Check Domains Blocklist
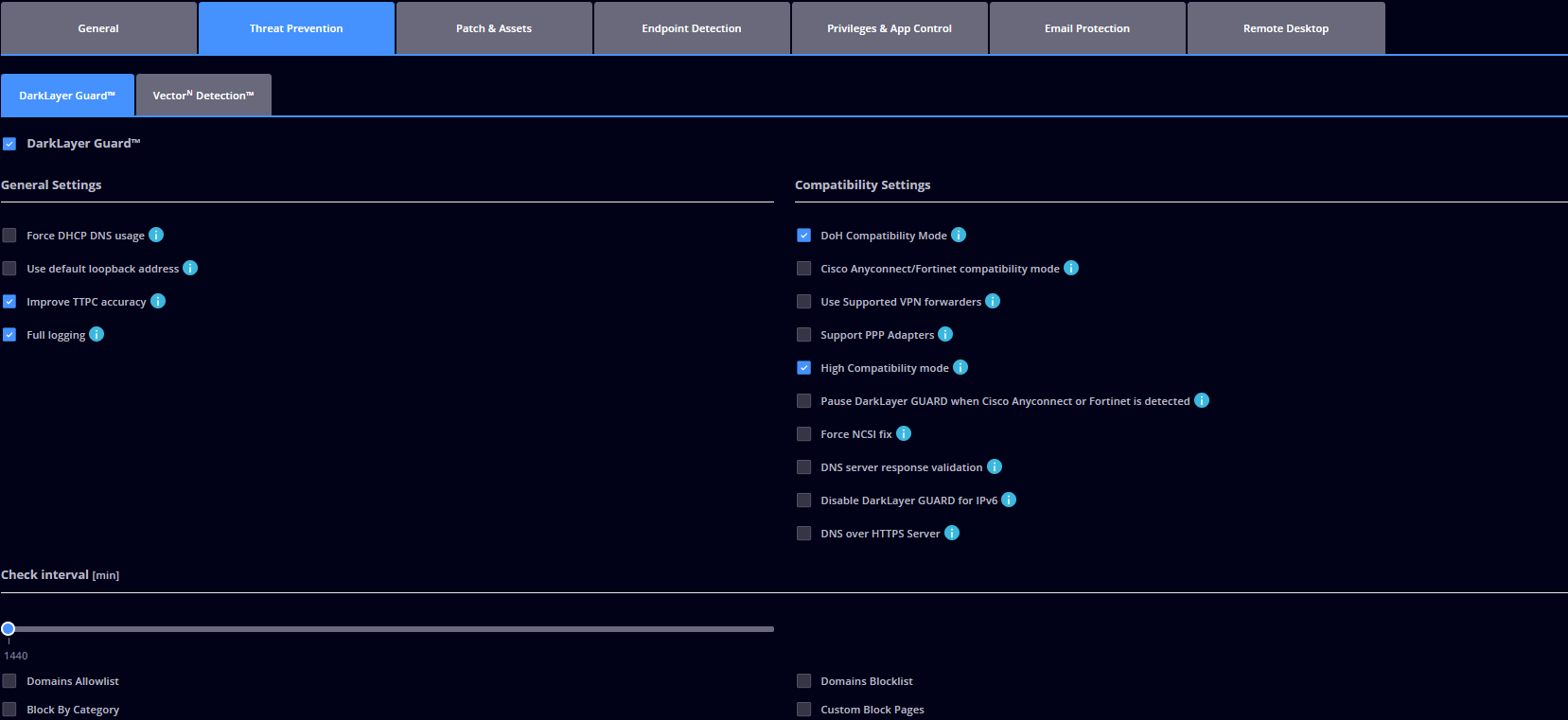 point(804,681)
